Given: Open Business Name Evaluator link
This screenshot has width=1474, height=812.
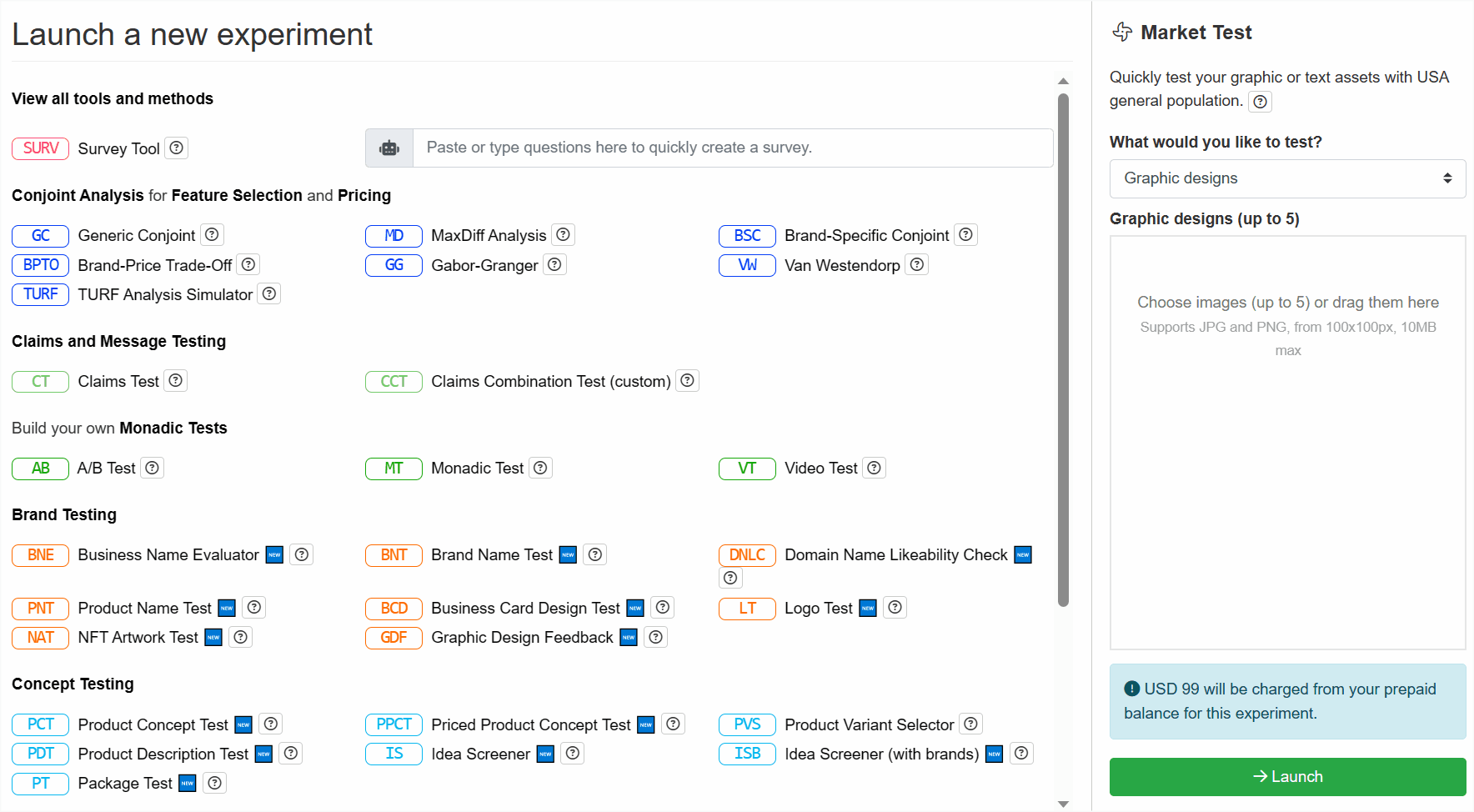Looking at the screenshot, I should point(168,555).
